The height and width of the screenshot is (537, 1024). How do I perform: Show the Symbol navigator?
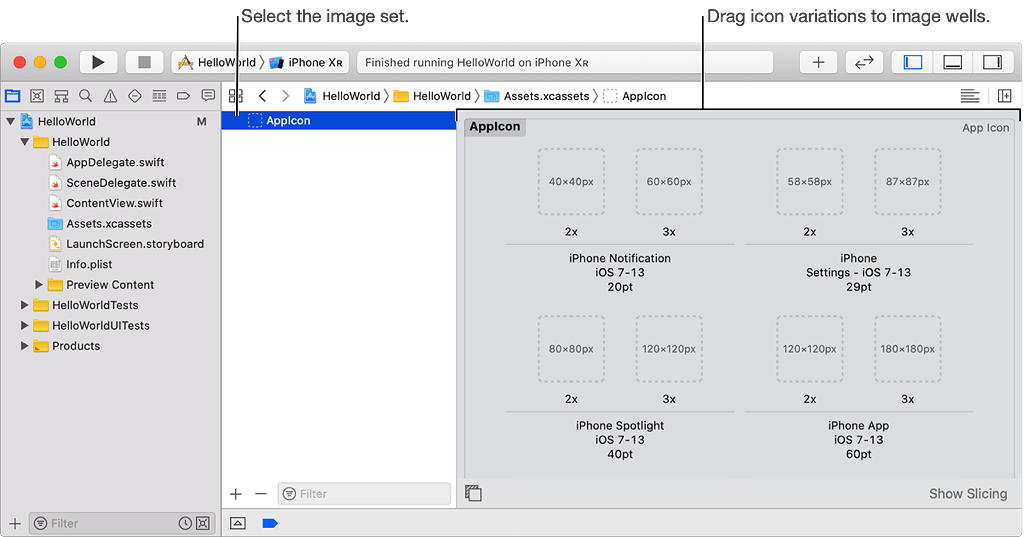(61, 96)
